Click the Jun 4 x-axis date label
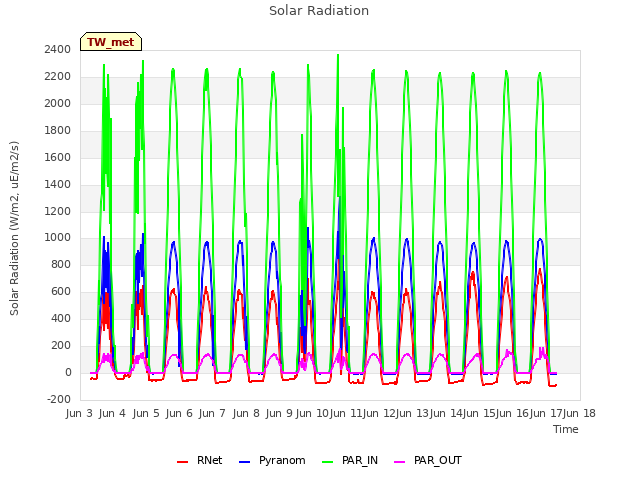This screenshot has width=640, height=480. pyautogui.click(x=112, y=413)
